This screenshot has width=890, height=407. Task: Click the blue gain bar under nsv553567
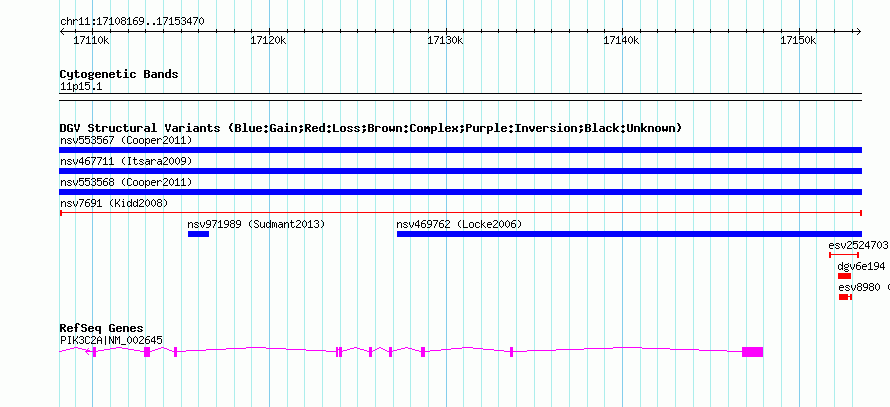coord(460,150)
